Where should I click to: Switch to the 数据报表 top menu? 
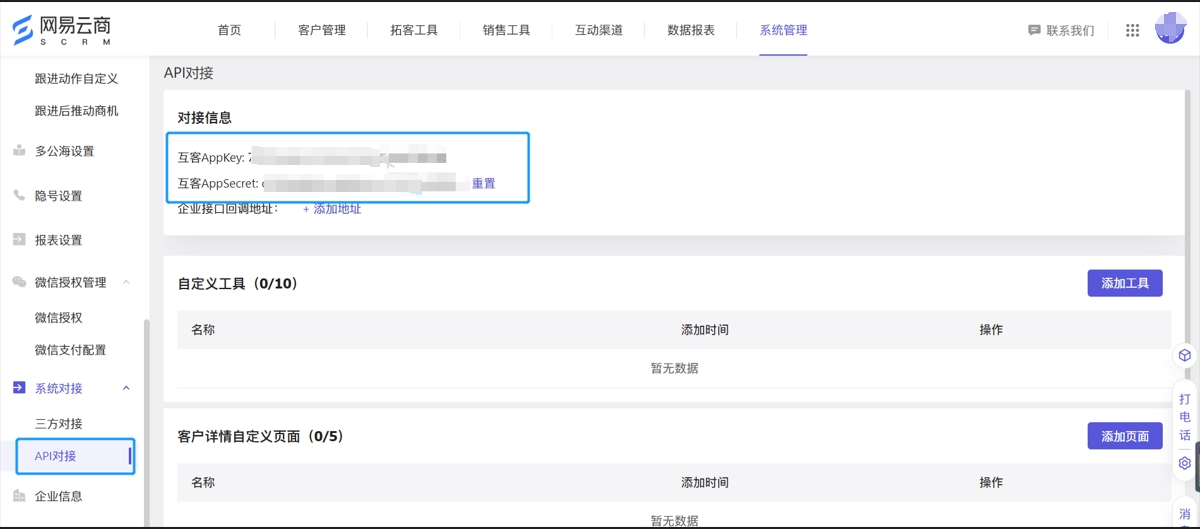coord(691,30)
